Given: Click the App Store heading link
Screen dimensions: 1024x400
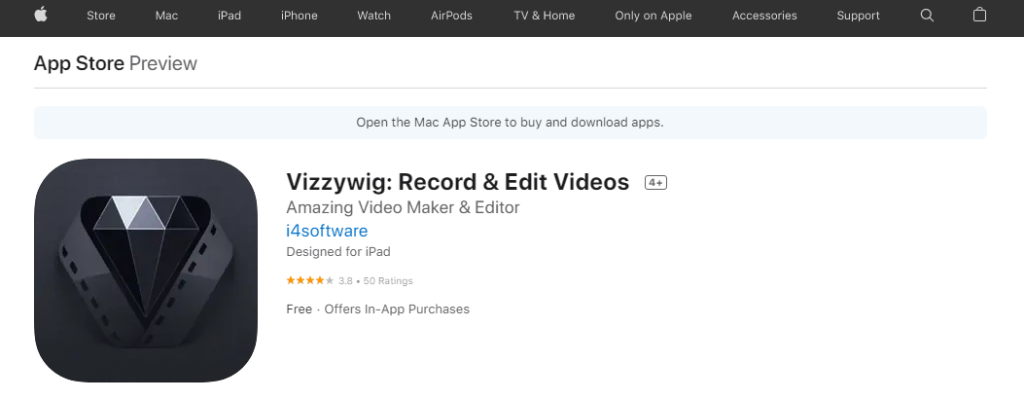Looking at the screenshot, I should (79, 63).
